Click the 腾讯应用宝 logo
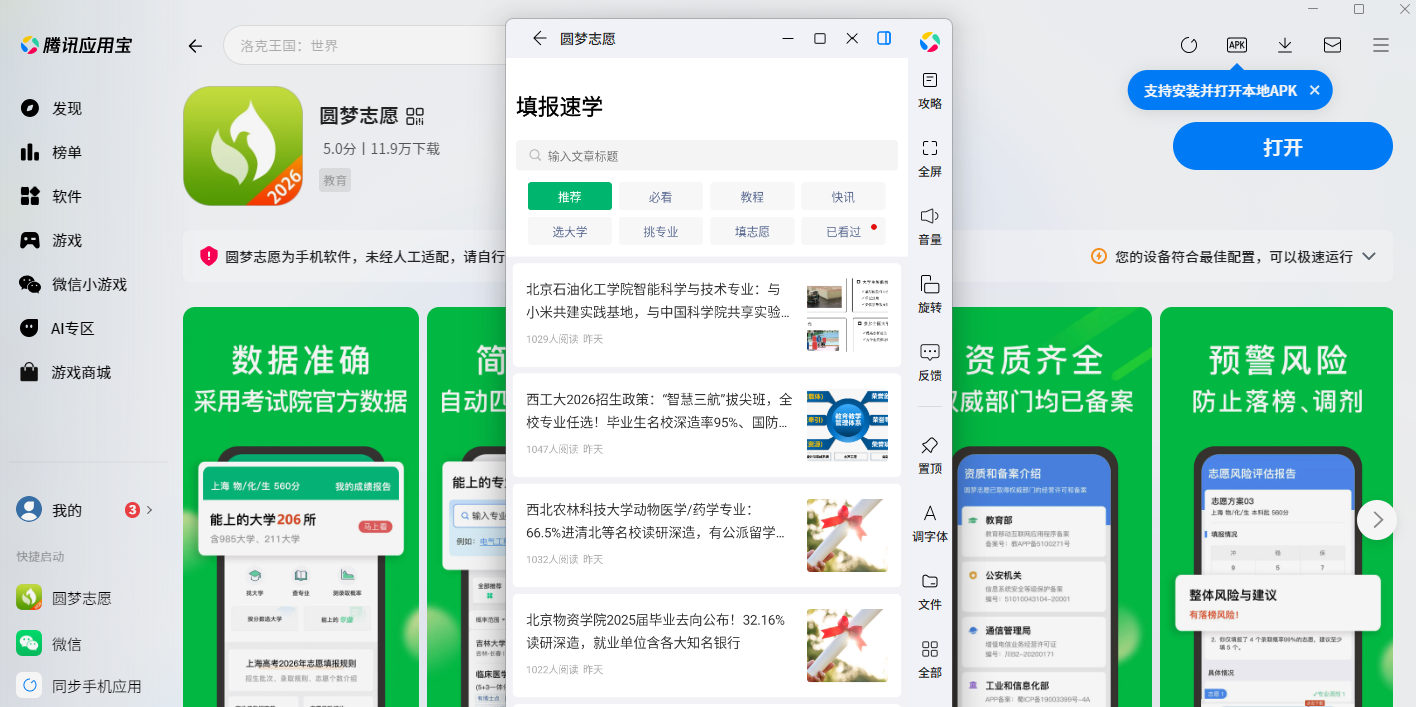 76,45
